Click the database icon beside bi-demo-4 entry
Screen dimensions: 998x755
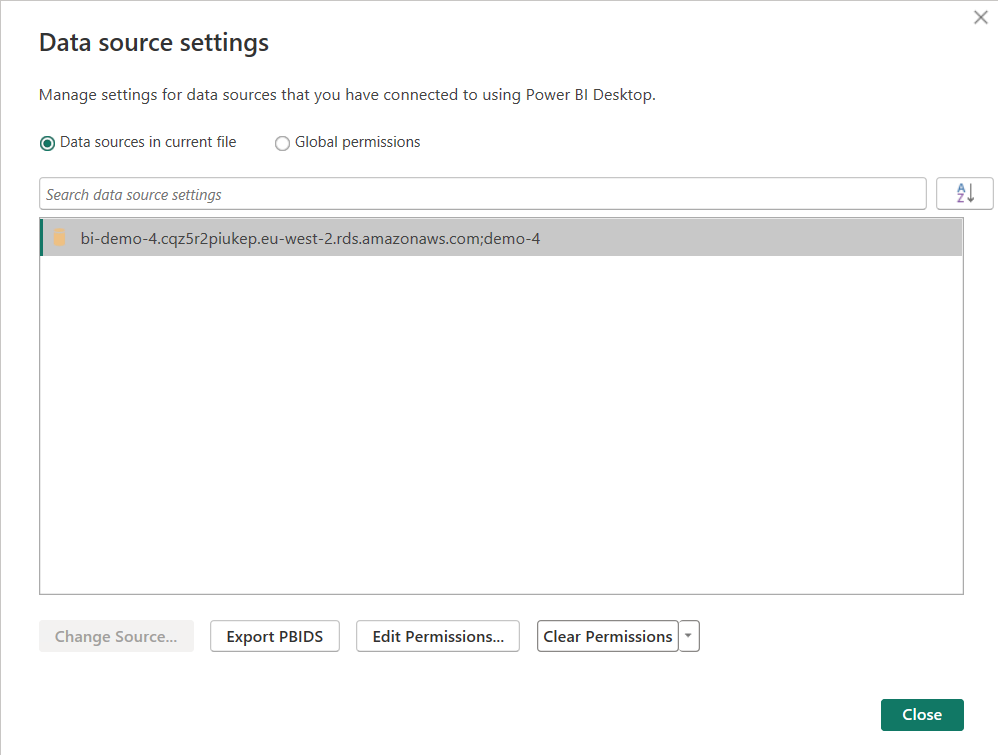click(60, 238)
